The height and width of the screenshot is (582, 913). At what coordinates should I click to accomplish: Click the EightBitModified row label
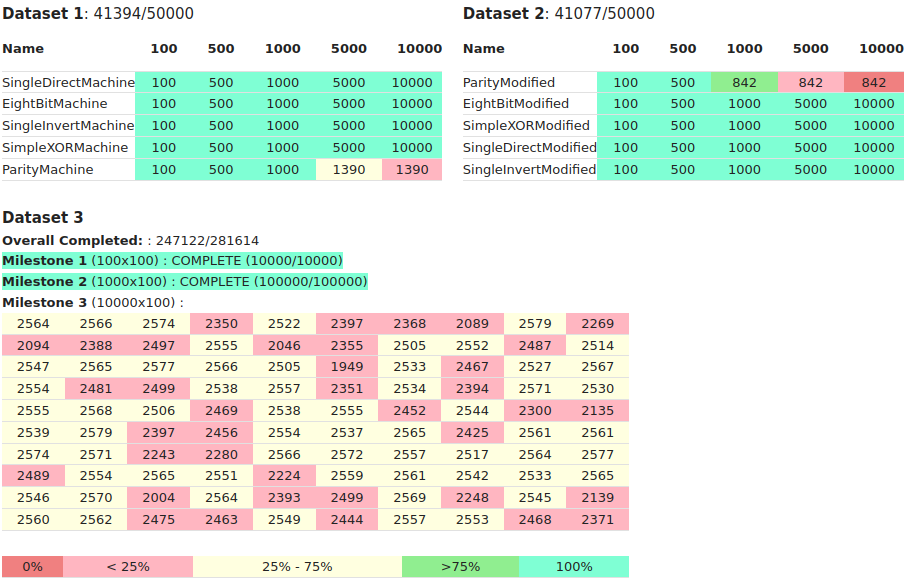pos(516,104)
